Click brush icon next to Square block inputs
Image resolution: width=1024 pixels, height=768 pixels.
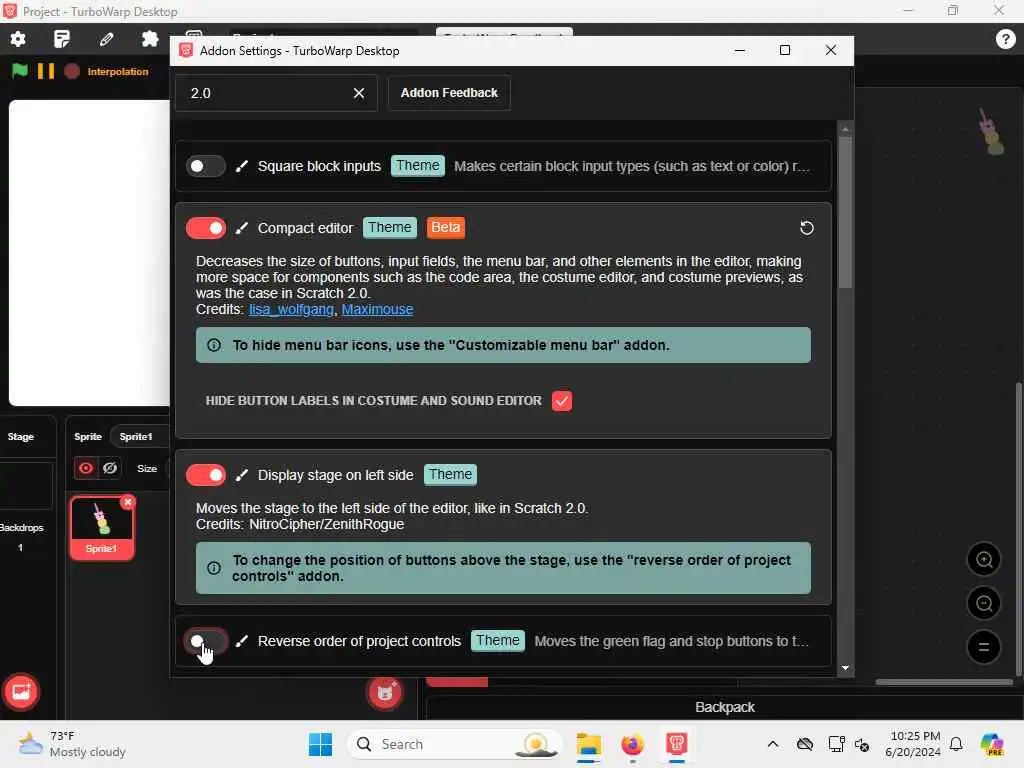[242, 166]
